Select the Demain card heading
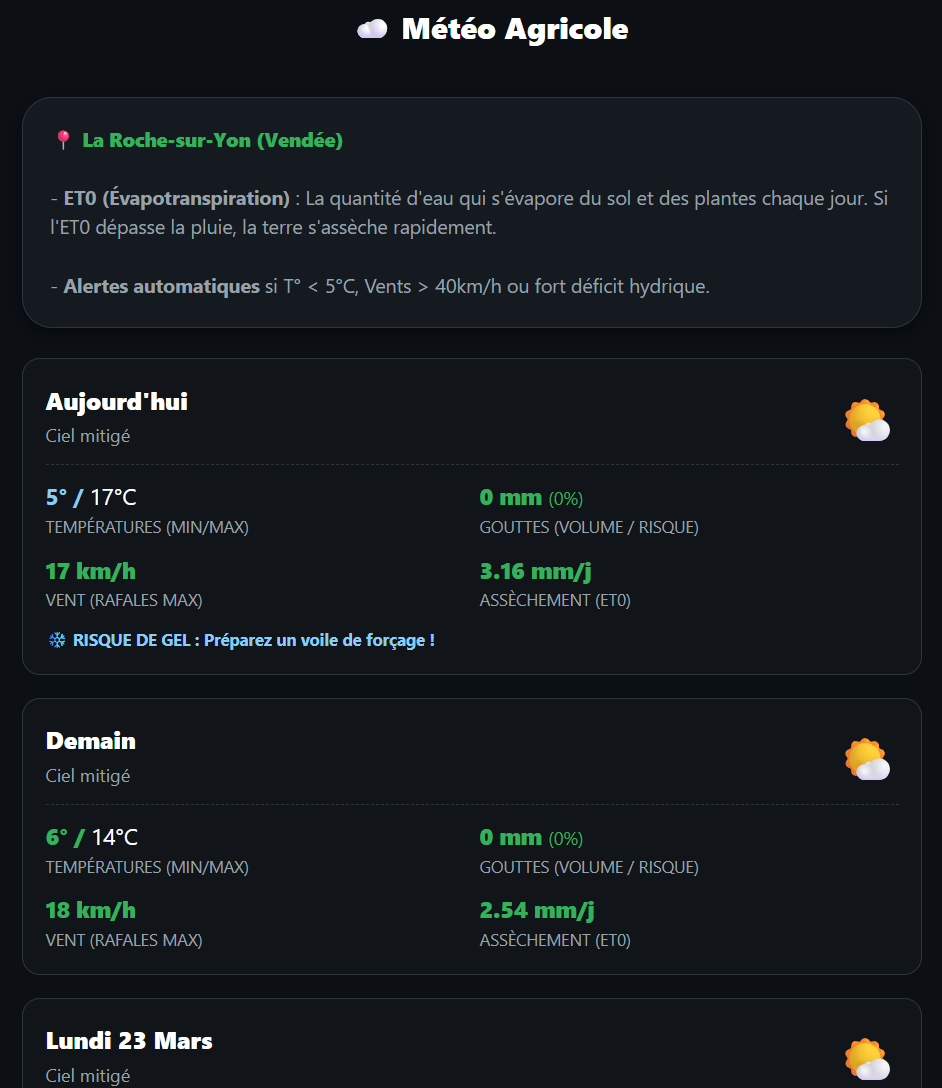 pos(91,741)
